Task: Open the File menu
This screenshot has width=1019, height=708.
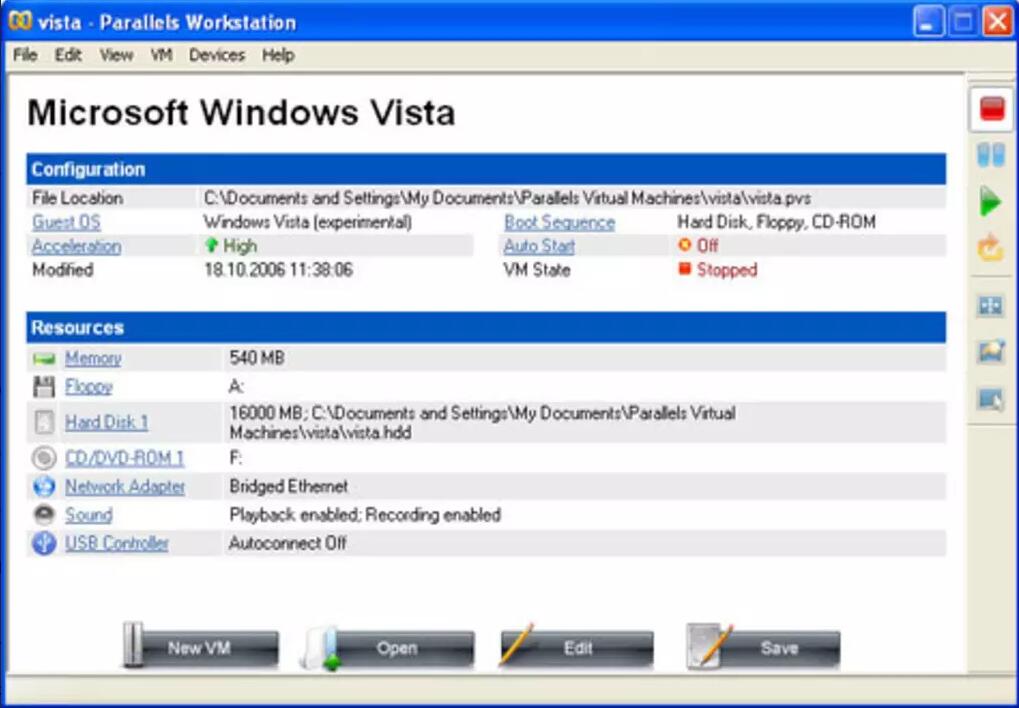Action: [x=25, y=55]
